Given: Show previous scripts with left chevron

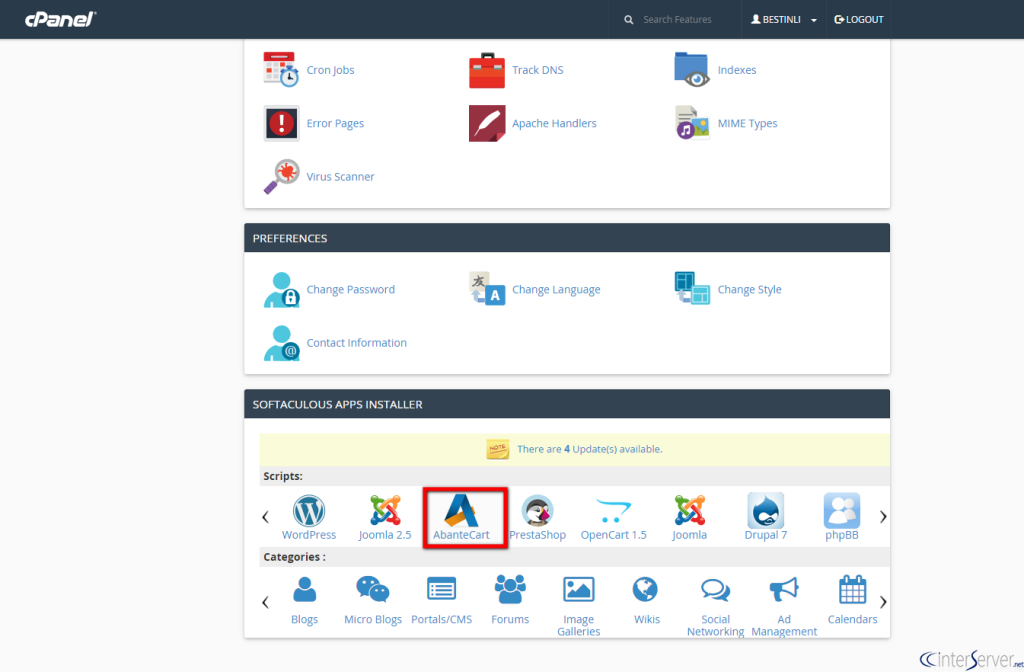Looking at the screenshot, I should [265, 517].
